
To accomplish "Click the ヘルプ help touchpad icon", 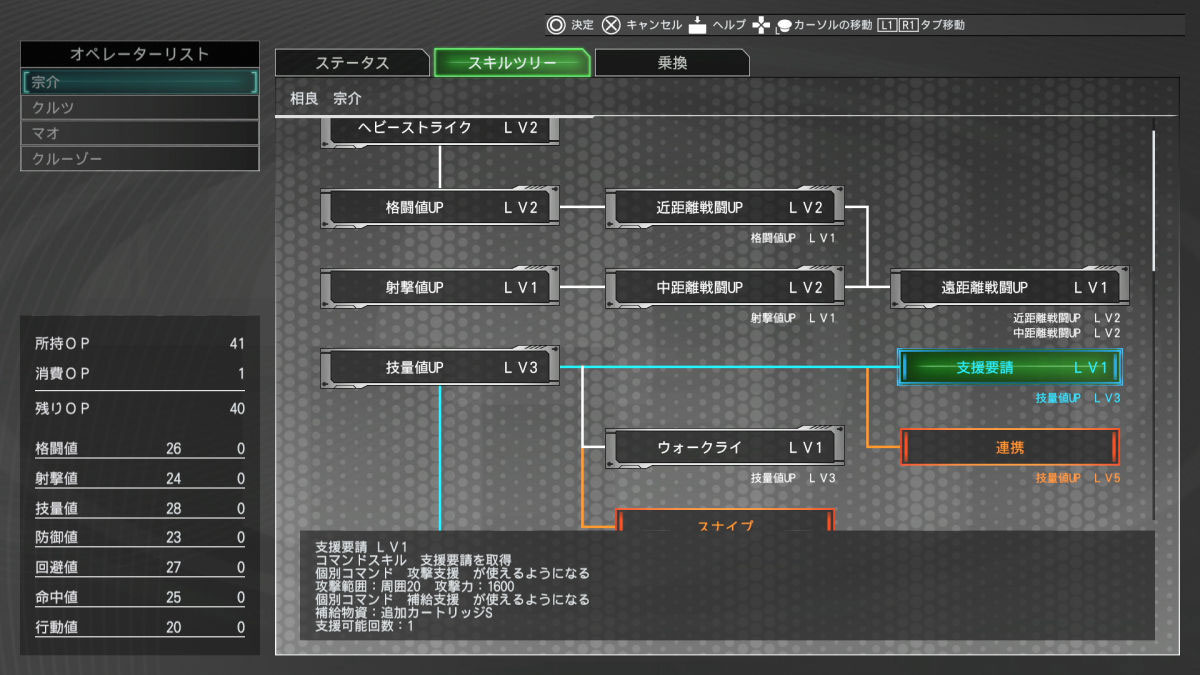I will [x=699, y=25].
